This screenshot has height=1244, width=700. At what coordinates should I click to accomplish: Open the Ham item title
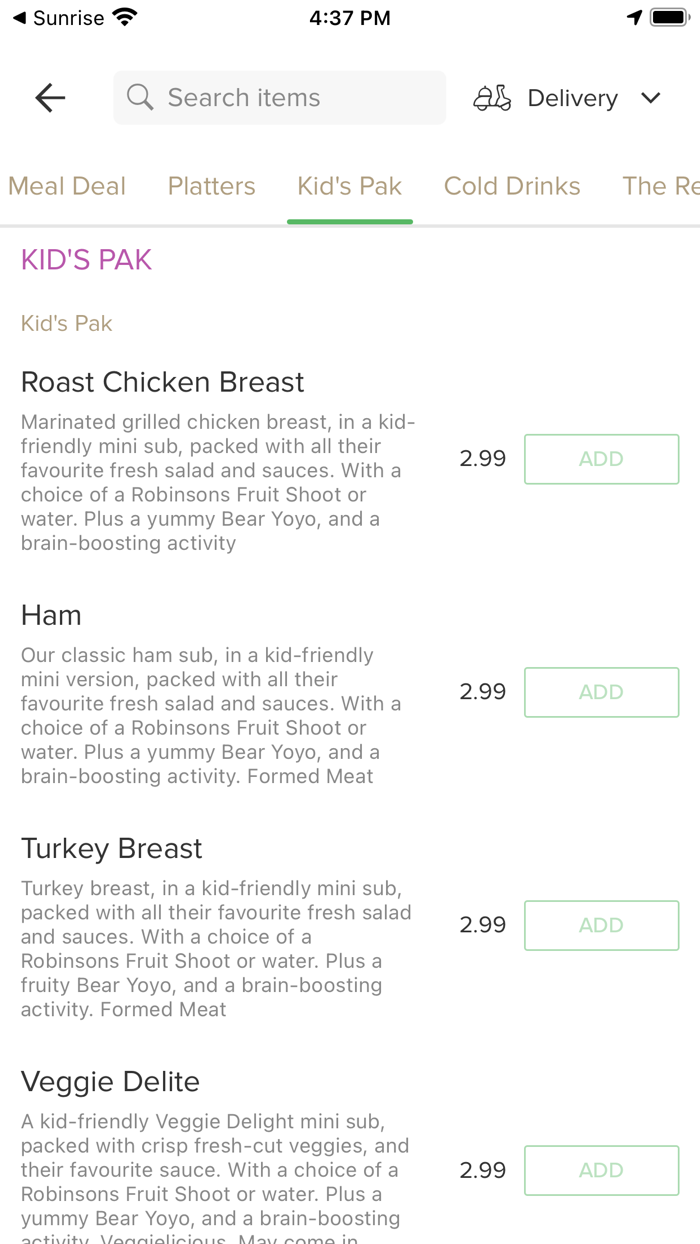pyautogui.click(x=51, y=615)
